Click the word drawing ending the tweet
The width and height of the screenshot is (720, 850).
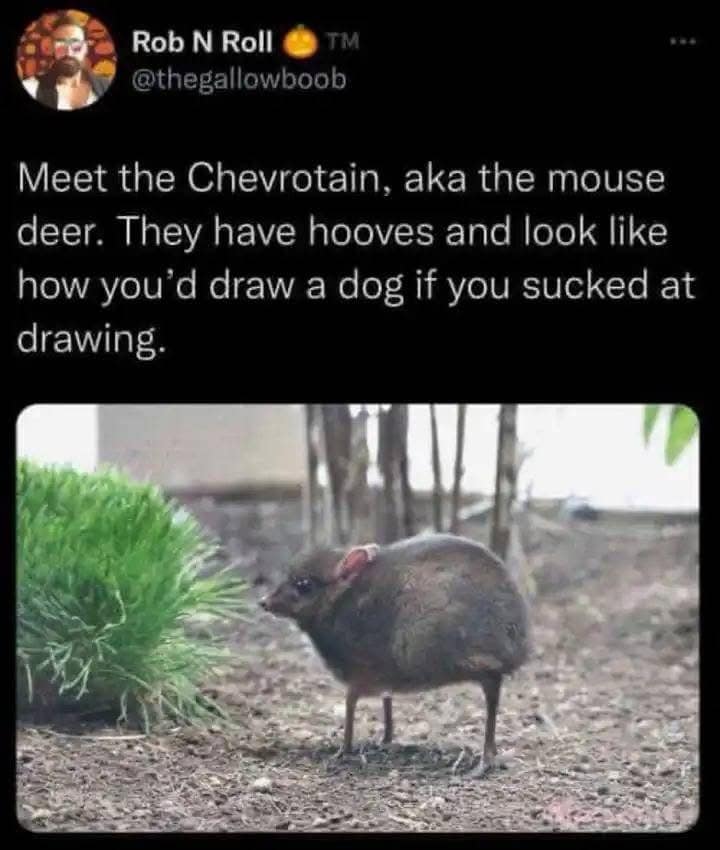89,340
